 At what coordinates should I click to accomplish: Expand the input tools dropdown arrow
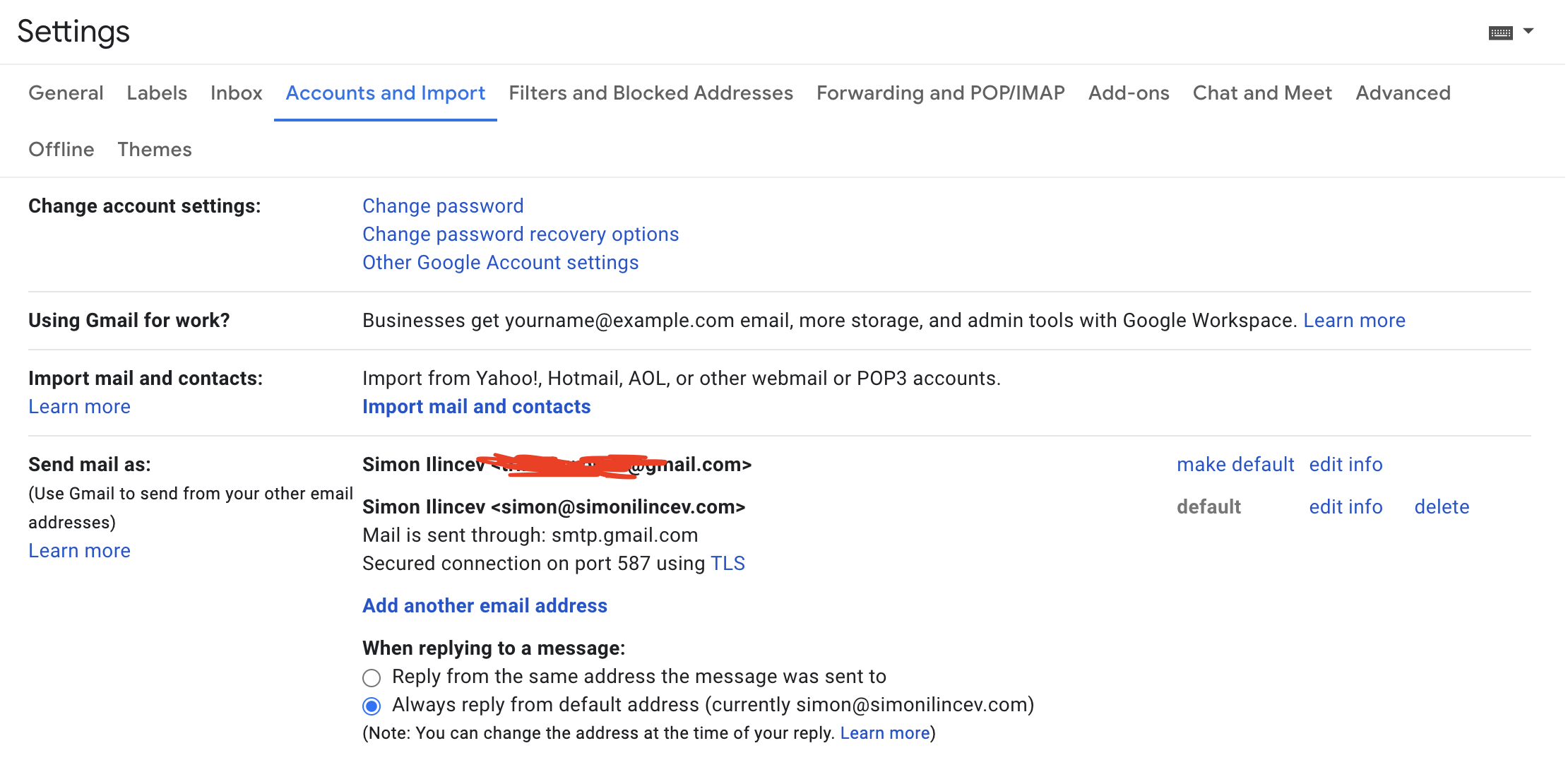coord(1528,31)
